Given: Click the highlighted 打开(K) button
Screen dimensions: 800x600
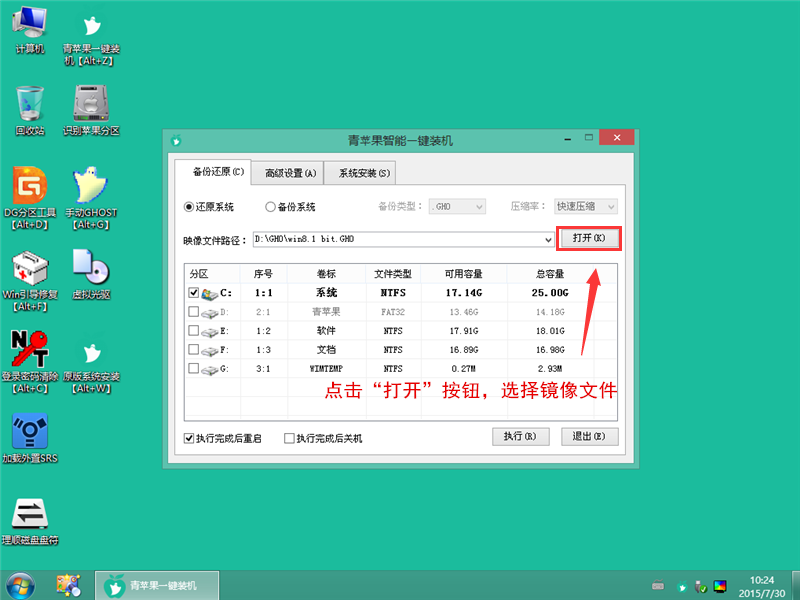Looking at the screenshot, I should pyautogui.click(x=588, y=239).
